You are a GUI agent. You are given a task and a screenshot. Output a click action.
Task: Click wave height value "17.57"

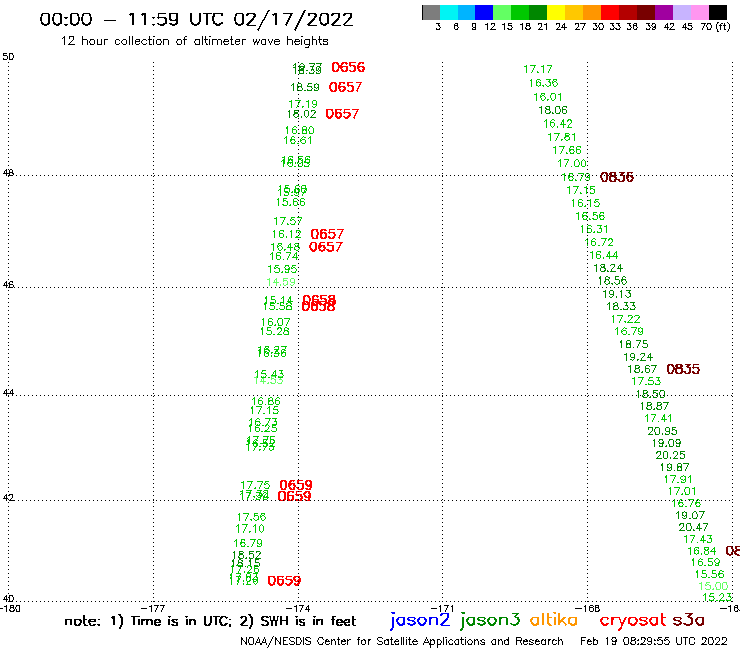[x=288, y=221]
